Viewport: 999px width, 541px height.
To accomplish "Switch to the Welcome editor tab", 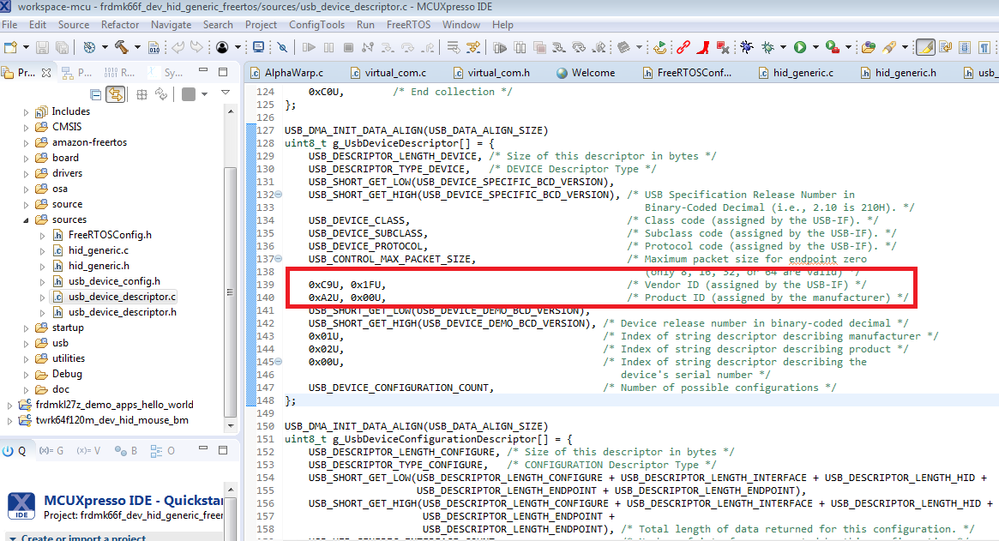I will click(586, 73).
